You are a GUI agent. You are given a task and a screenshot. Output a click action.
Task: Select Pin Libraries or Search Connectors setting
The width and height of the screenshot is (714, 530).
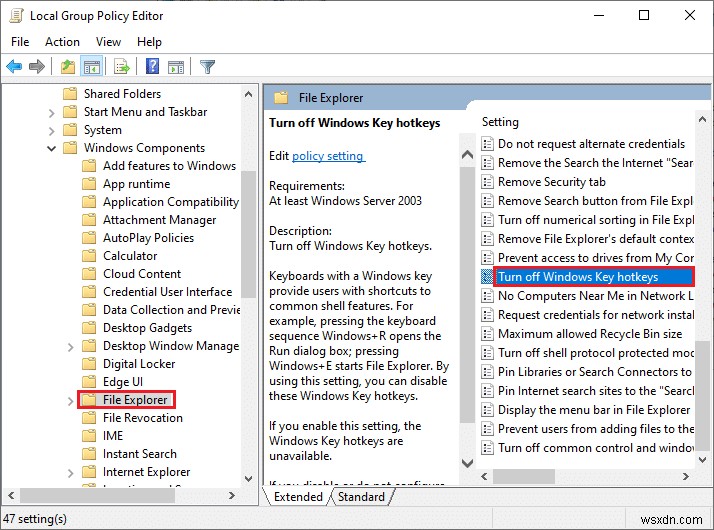pos(595,372)
